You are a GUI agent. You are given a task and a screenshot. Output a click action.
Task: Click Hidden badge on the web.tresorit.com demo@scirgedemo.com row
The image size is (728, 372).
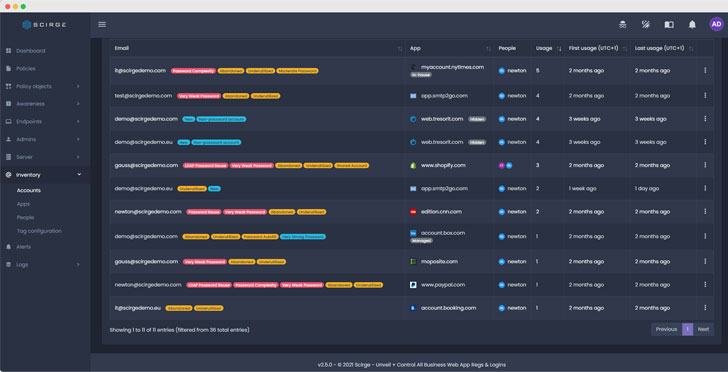[x=477, y=119]
